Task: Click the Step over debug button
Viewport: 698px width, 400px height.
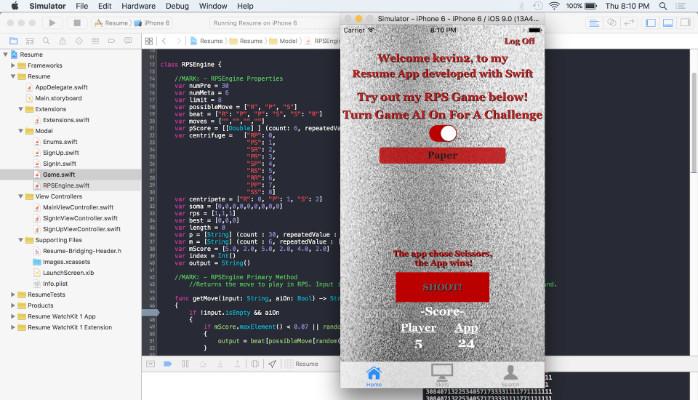Action: click(203, 364)
